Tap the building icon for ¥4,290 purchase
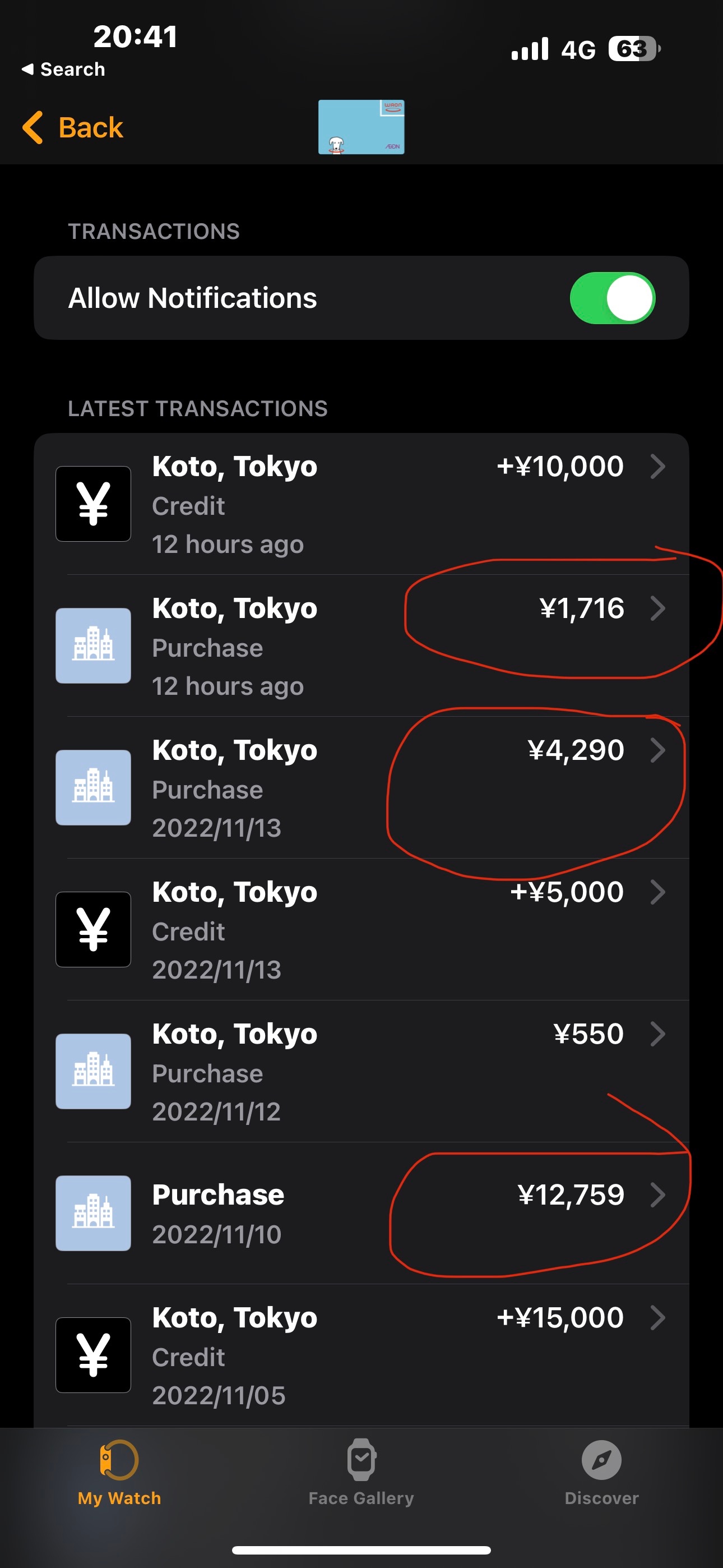Image resolution: width=723 pixels, height=1568 pixels. pyautogui.click(x=93, y=787)
